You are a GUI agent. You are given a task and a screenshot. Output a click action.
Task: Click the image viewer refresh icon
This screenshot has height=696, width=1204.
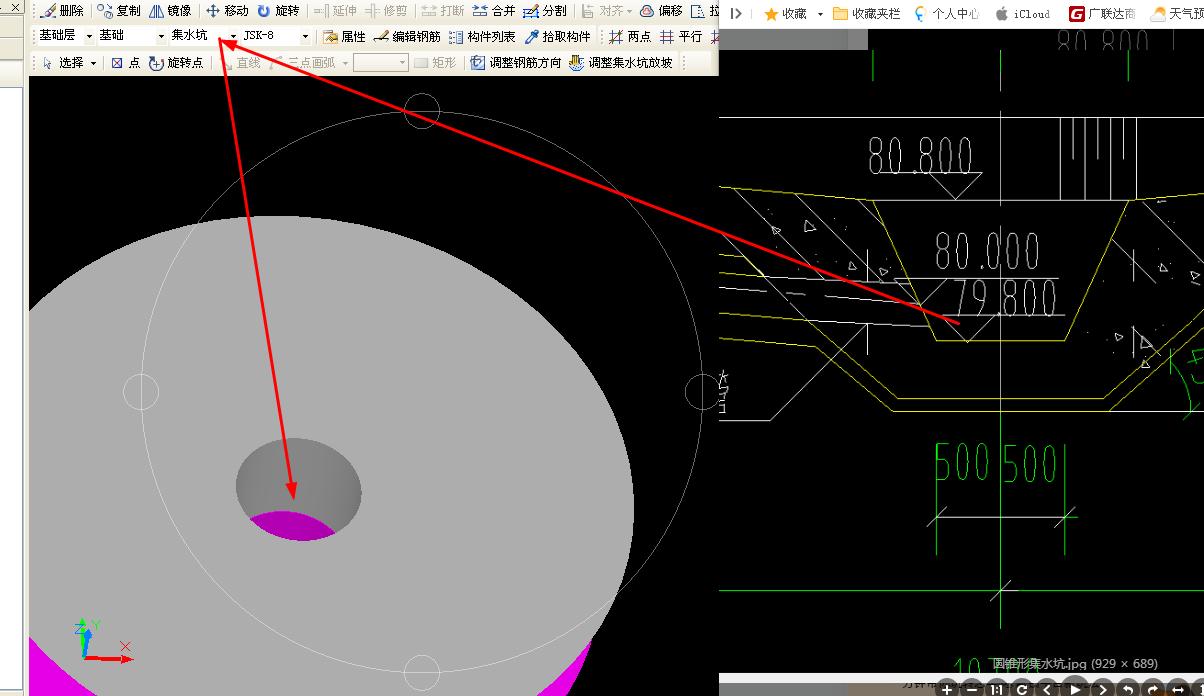point(1023,689)
